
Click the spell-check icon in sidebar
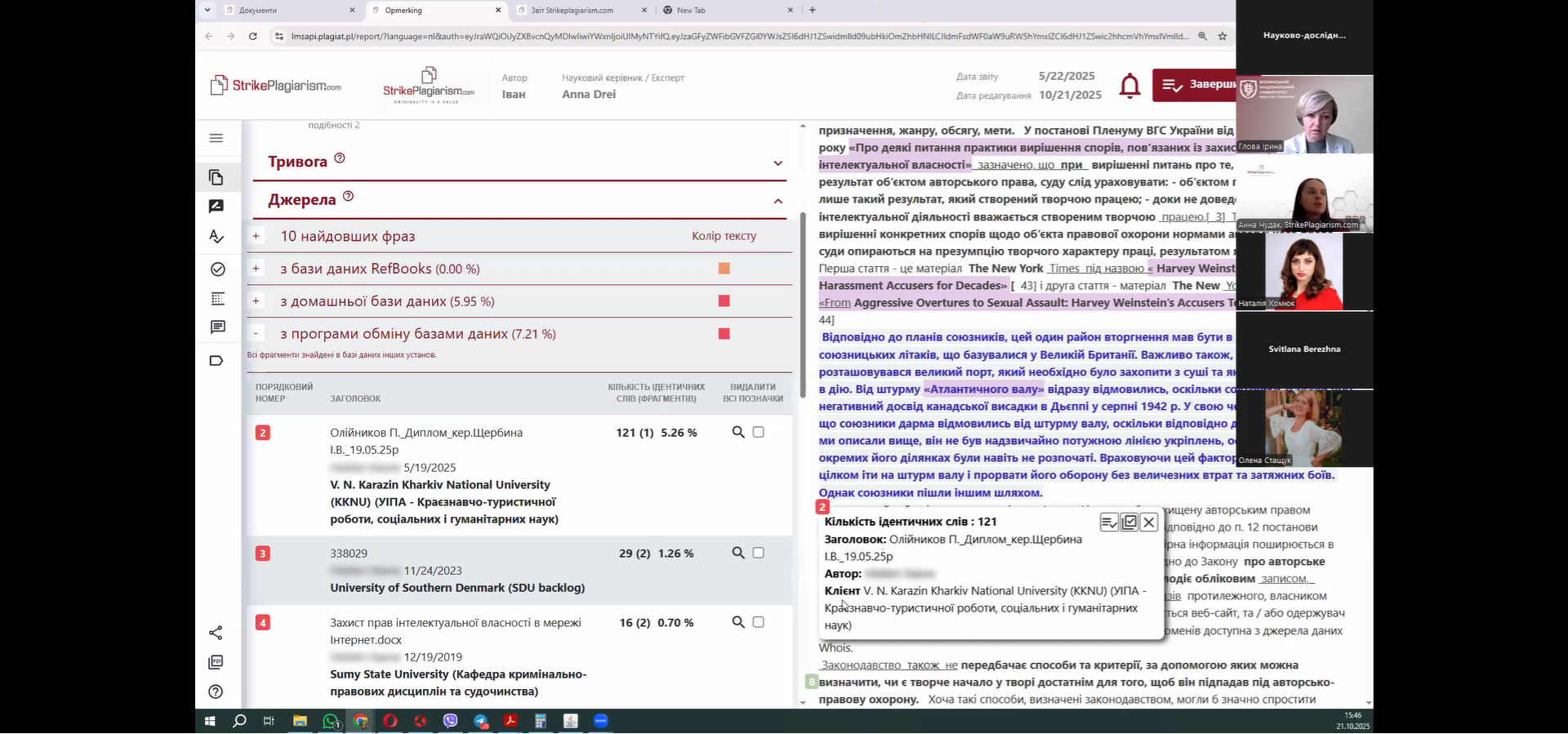coord(216,237)
